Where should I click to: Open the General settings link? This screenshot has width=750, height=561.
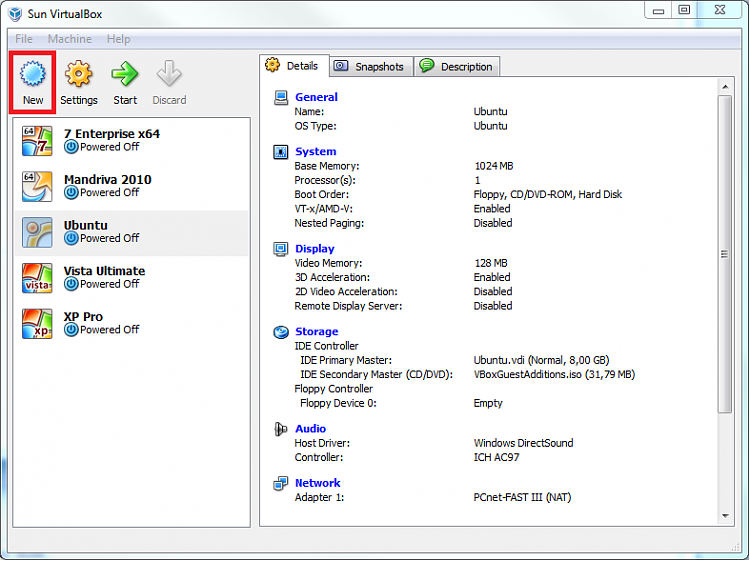[316, 97]
